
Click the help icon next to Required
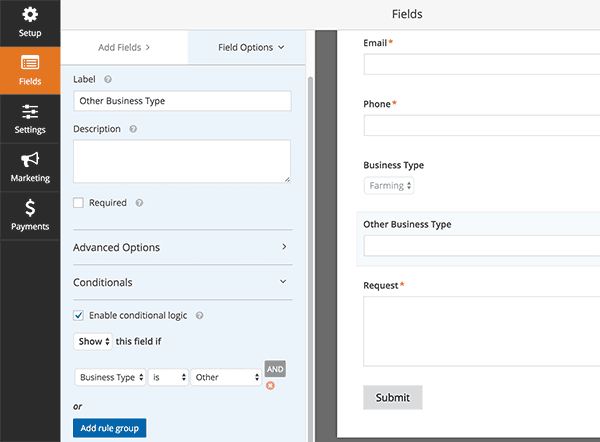tap(139, 203)
